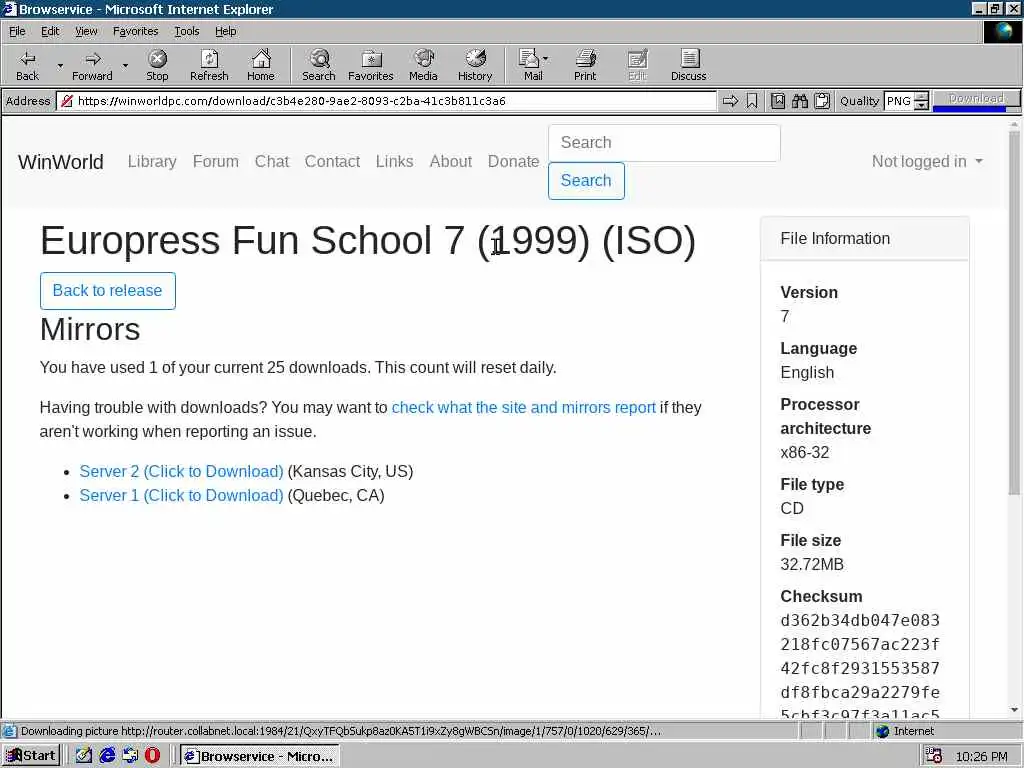
Task: Open the Donate nav link
Action: (513, 161)
